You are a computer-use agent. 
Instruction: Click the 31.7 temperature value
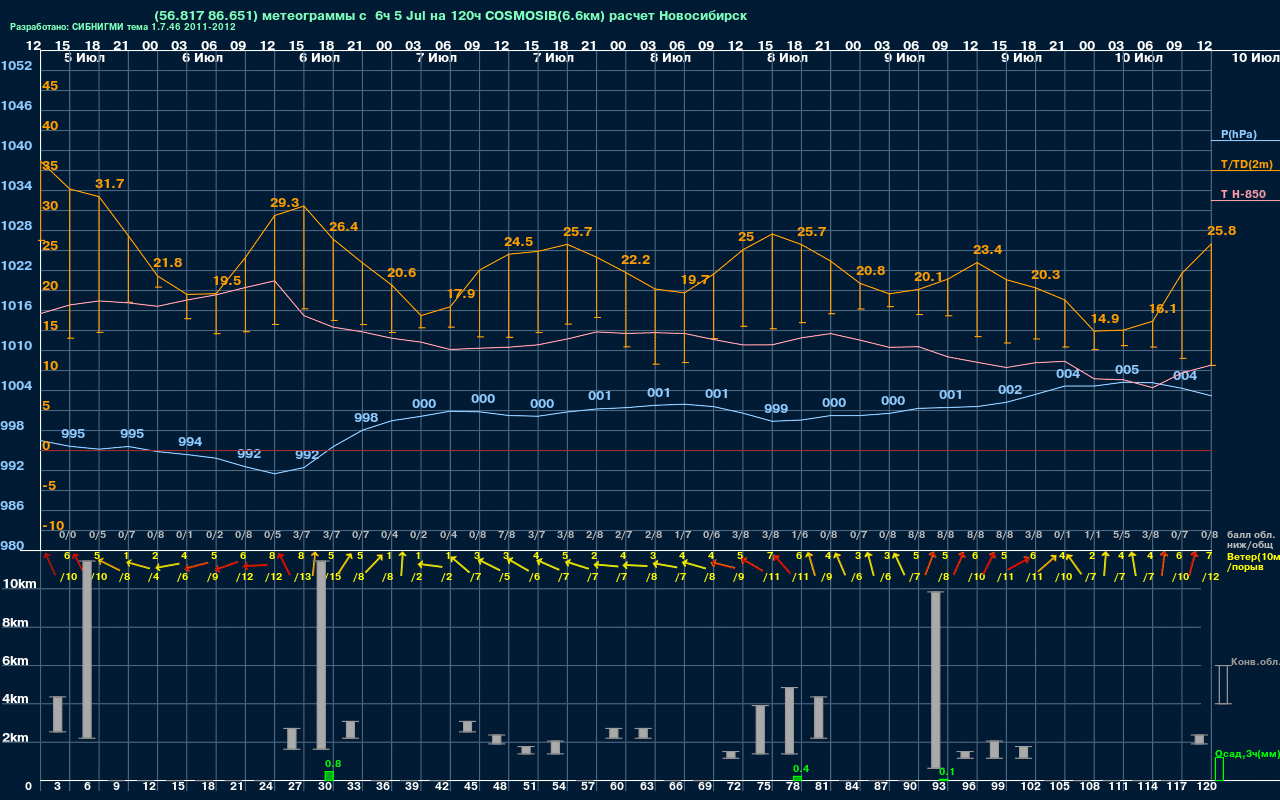pos(110,184)
